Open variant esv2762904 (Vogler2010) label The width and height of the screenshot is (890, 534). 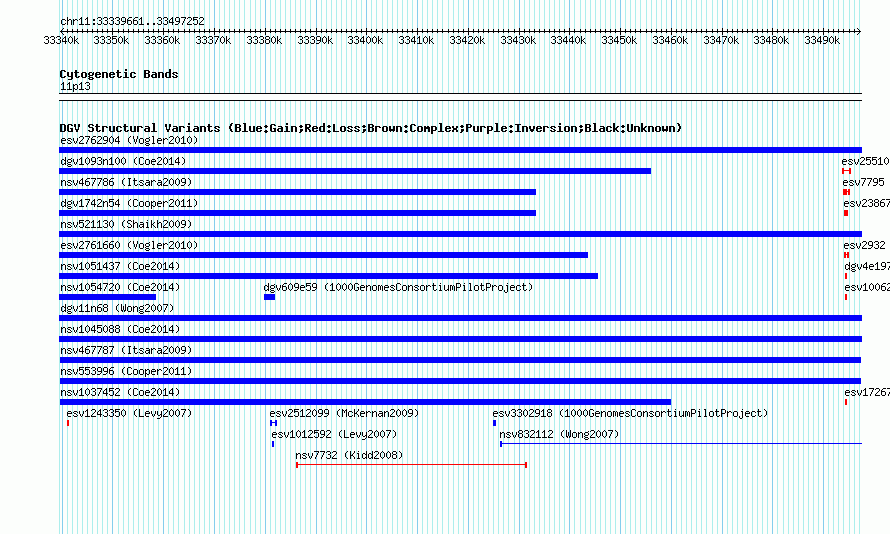coord(129,140)
